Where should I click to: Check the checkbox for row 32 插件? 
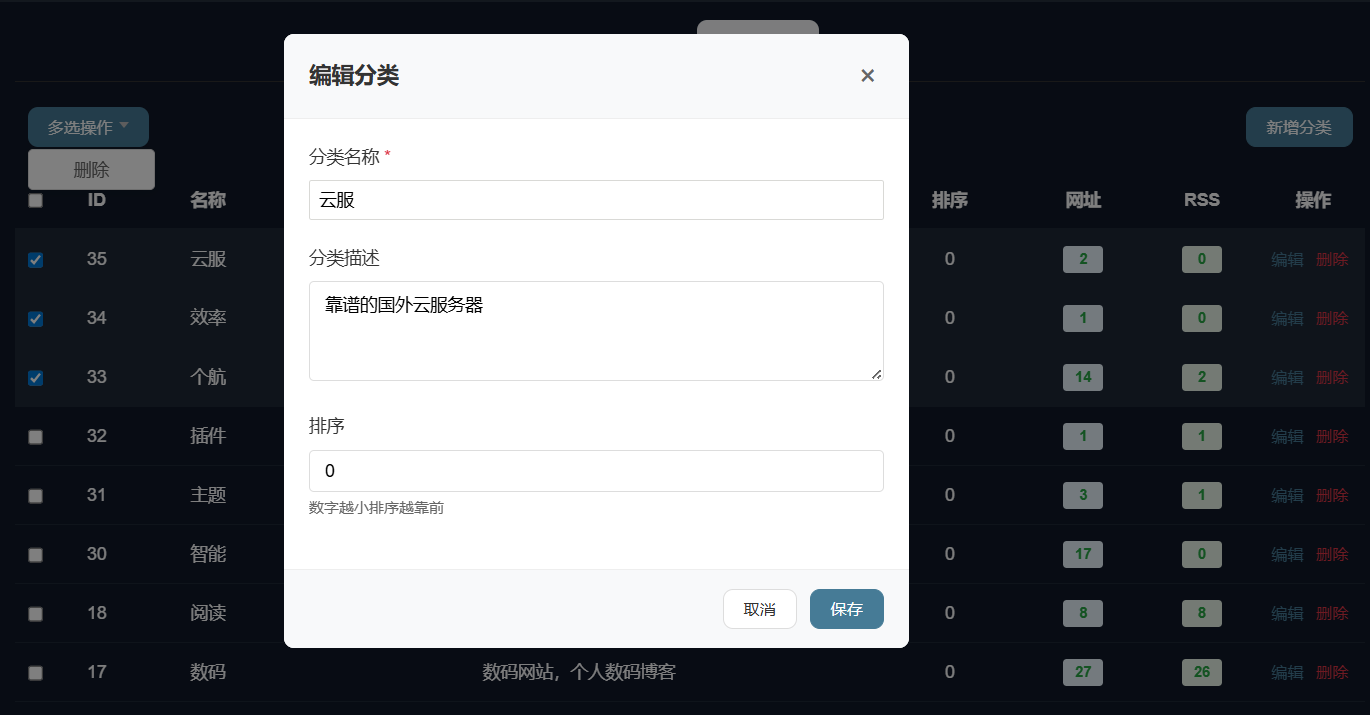[36, 436]
